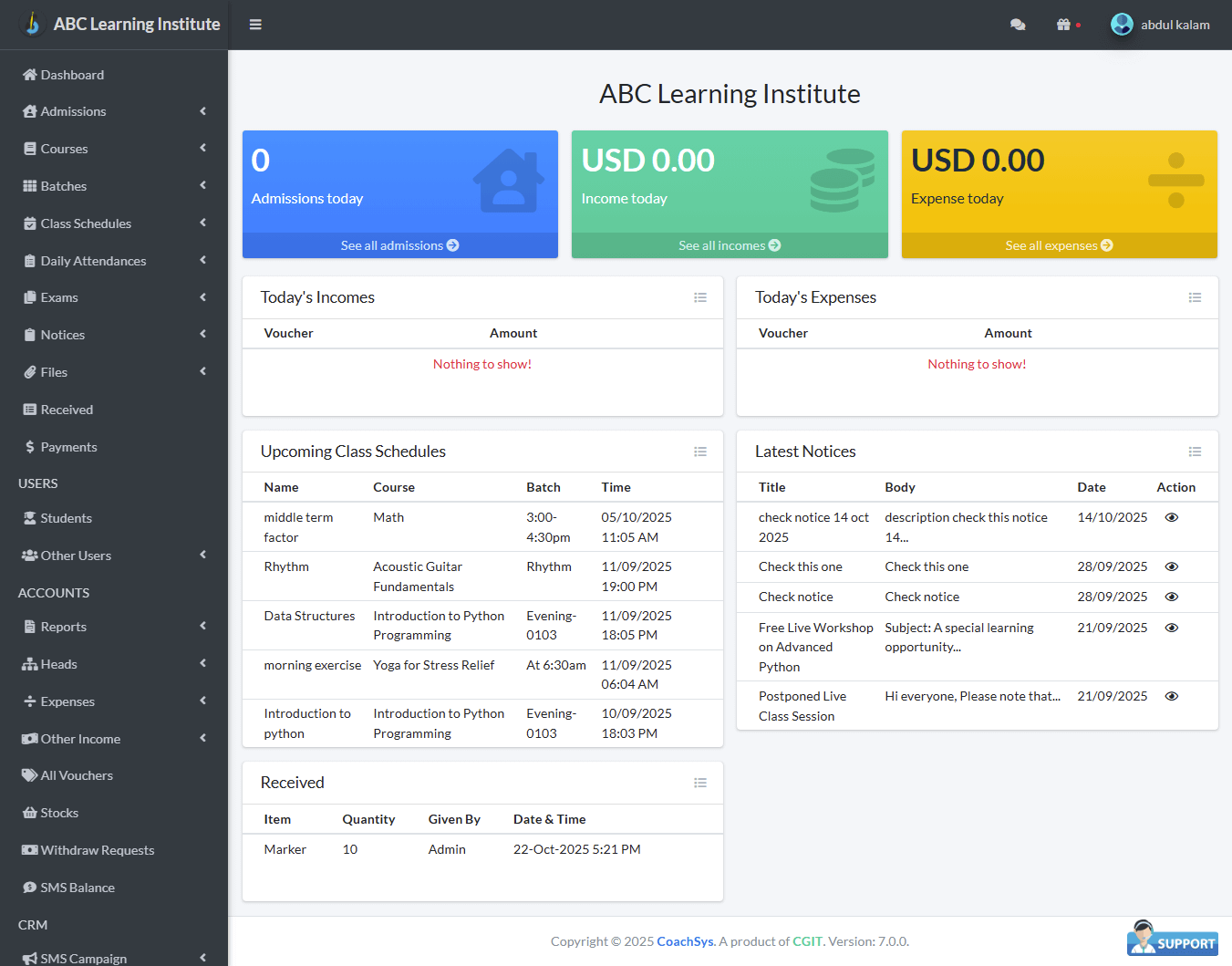The height and width of the screenshot is (966, 1232).
Task: Open the CoachSys link in footer
Action: pyautogui.click(x=685, y=941)
